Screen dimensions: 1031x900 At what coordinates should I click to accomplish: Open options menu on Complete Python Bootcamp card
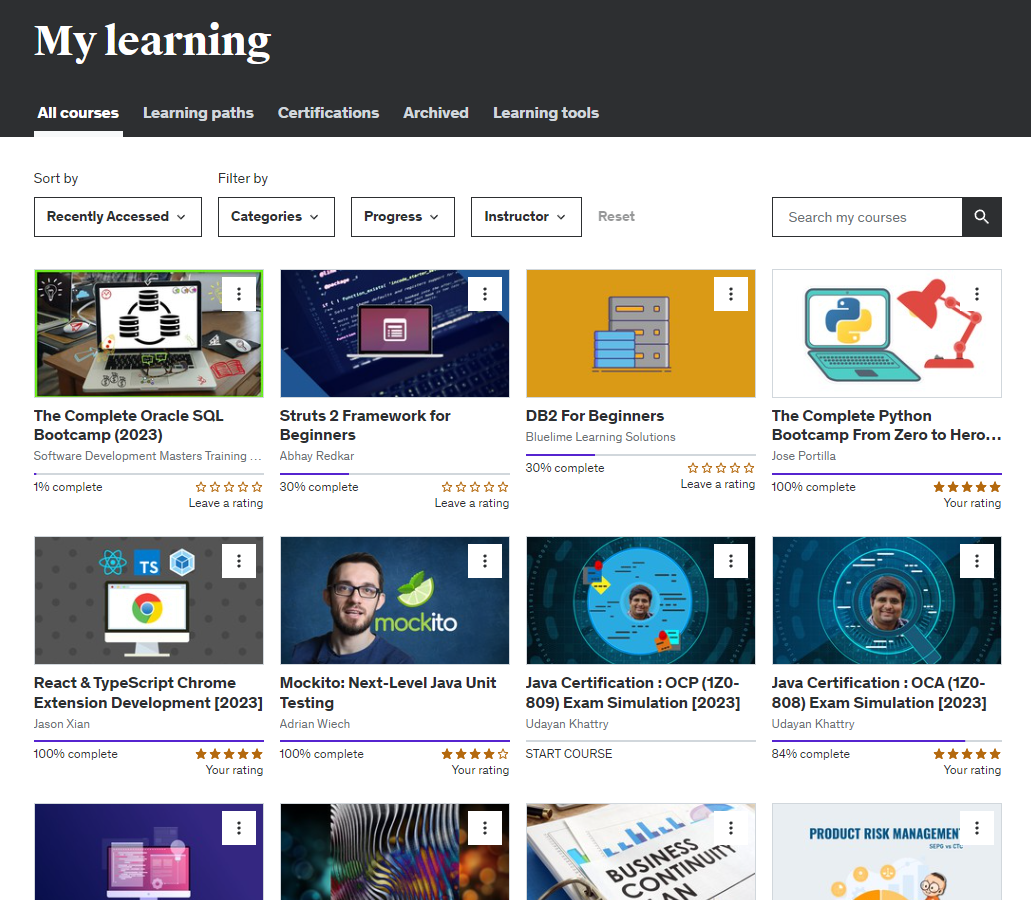(x=977, y=294)
